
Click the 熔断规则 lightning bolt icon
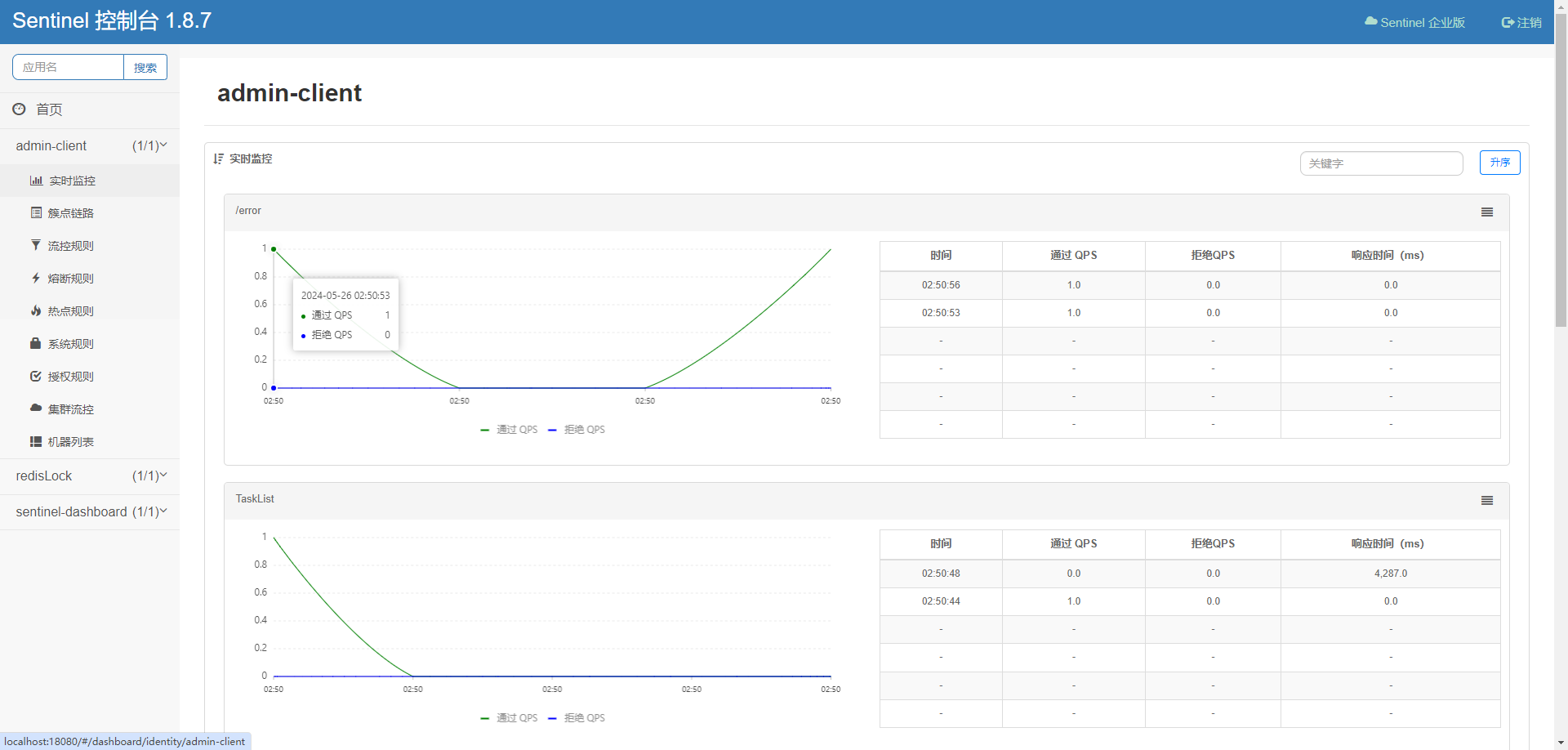point(36,278)
